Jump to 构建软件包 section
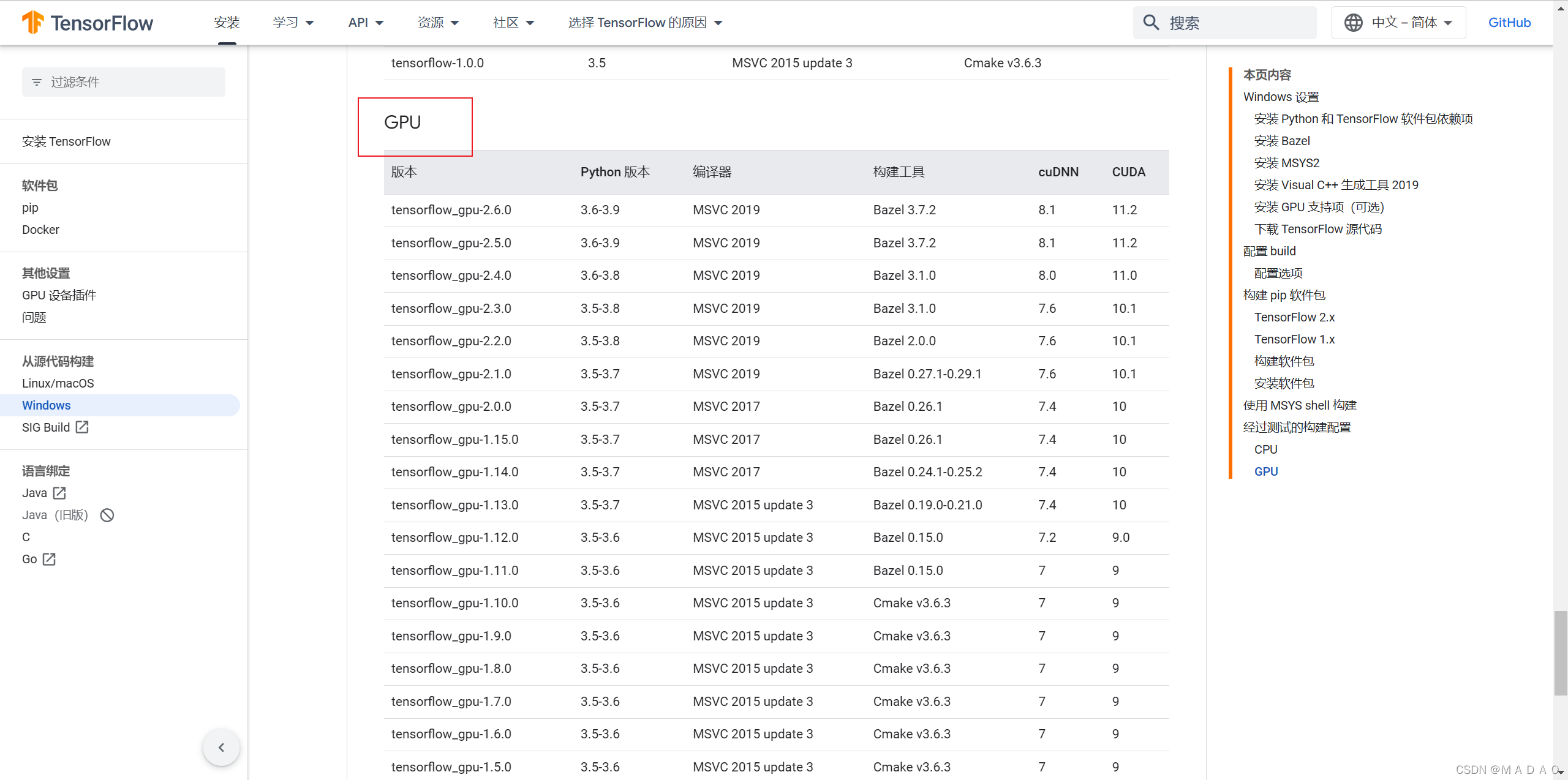 tap(1284, 361)
